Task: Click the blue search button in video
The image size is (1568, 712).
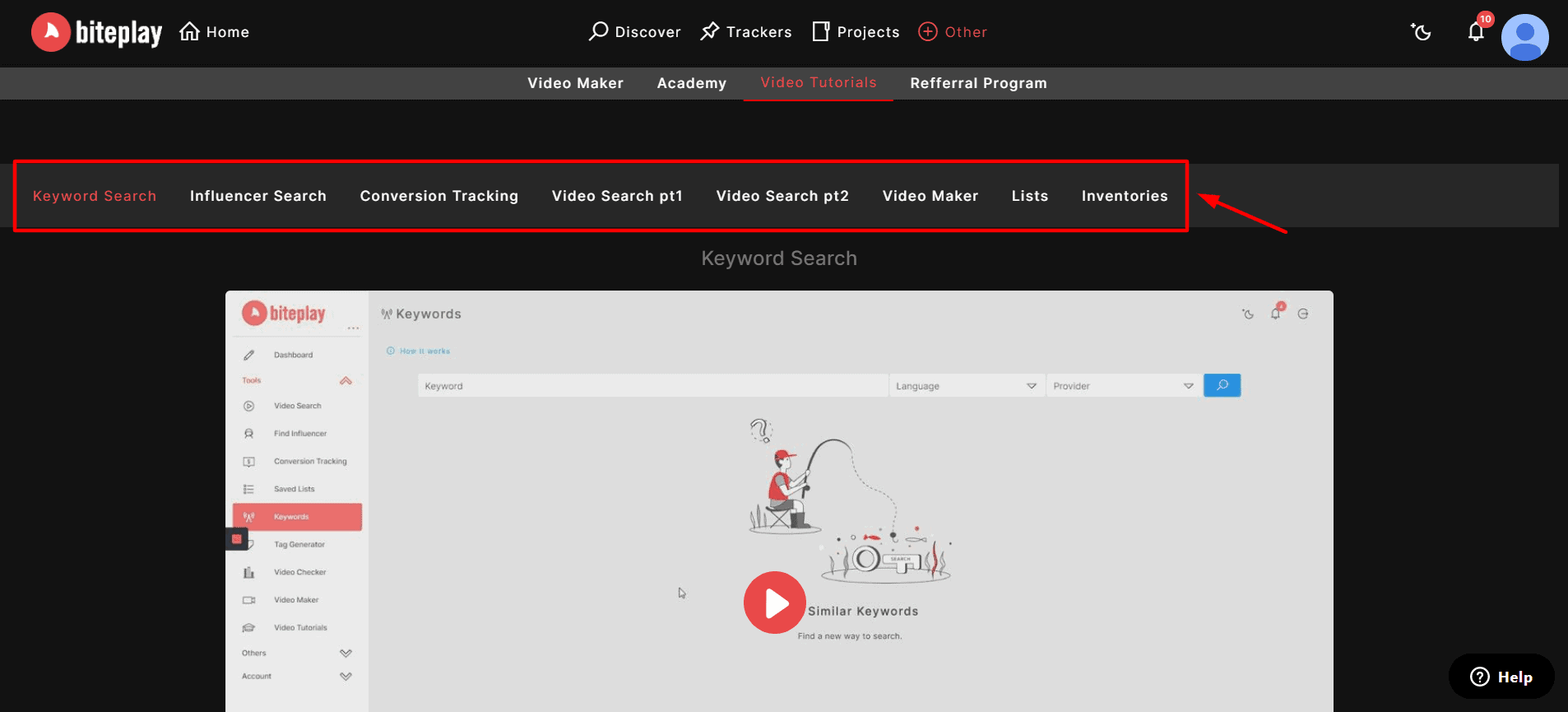Action: click(1222, 385)
